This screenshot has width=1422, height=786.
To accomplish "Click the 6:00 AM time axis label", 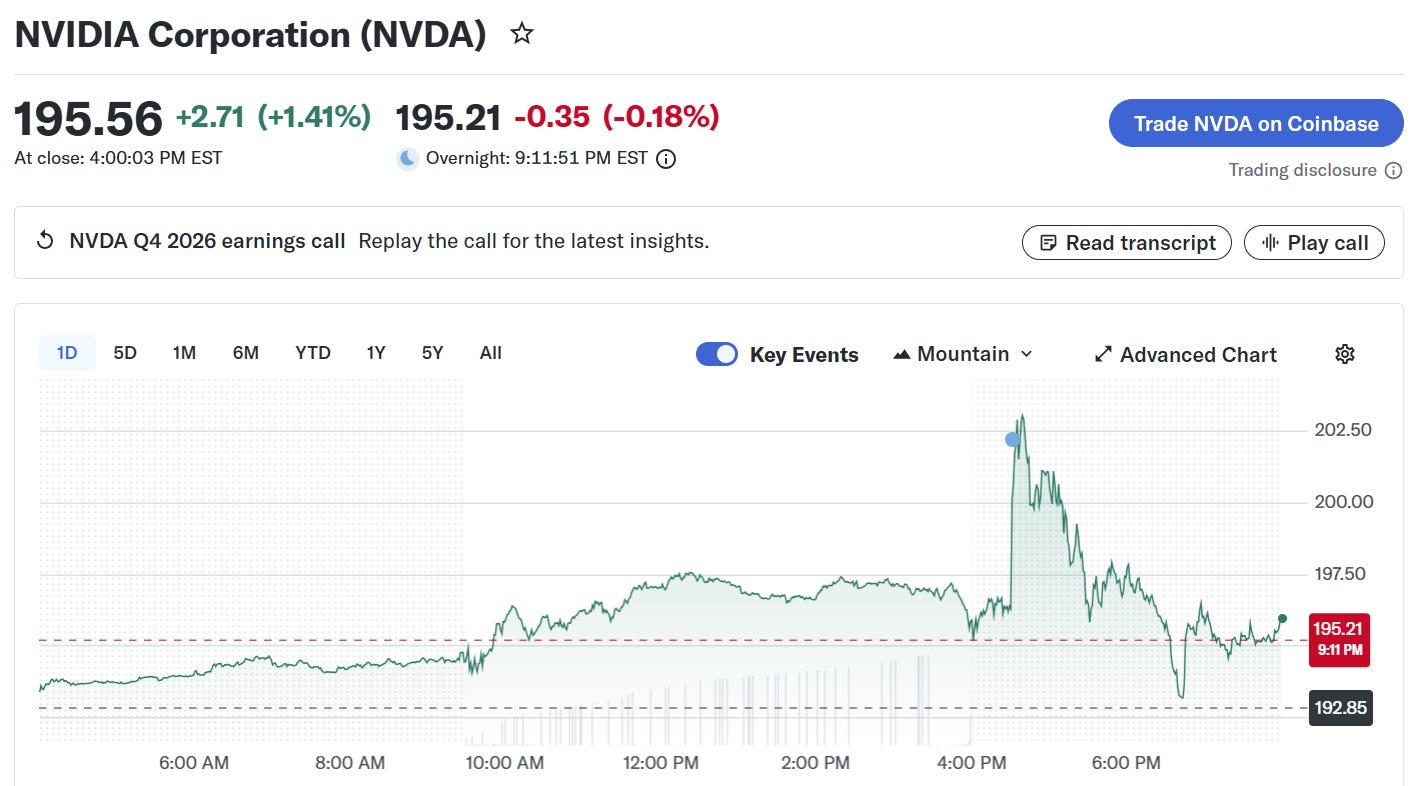I will 194,763.
